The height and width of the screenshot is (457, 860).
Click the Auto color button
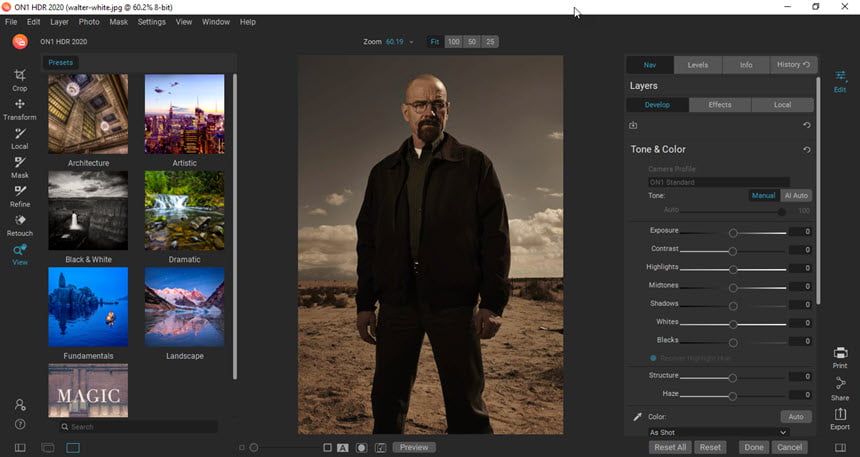click(x=796, y=417)
